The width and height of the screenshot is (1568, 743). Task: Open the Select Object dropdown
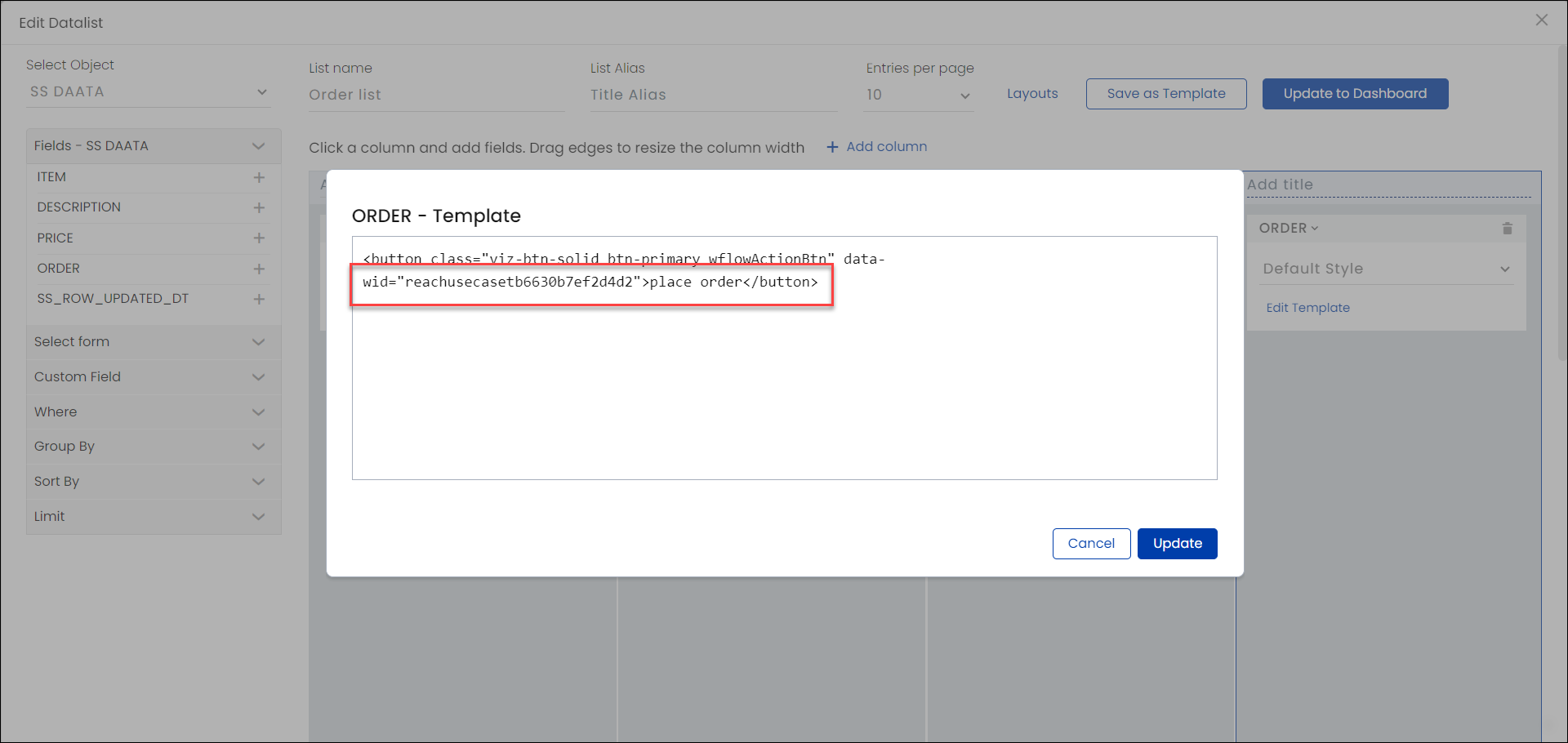[147, 92]
